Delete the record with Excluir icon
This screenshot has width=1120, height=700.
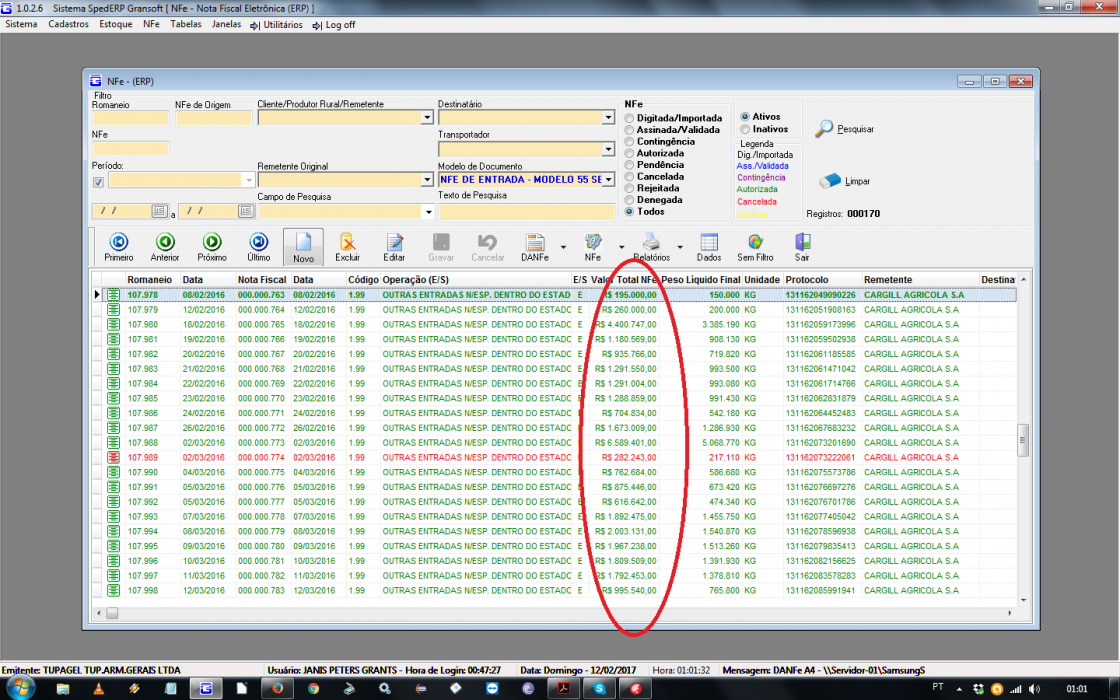click(x=348, y=241)
